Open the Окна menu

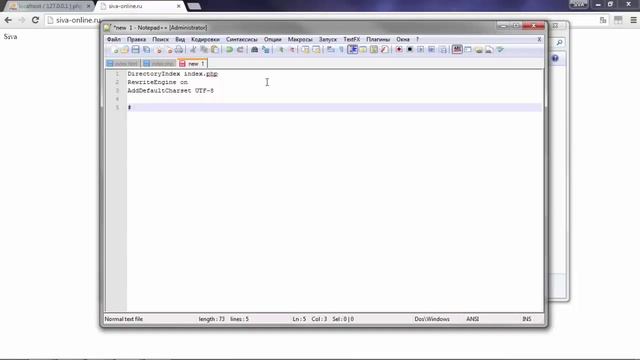pos(403,39)
